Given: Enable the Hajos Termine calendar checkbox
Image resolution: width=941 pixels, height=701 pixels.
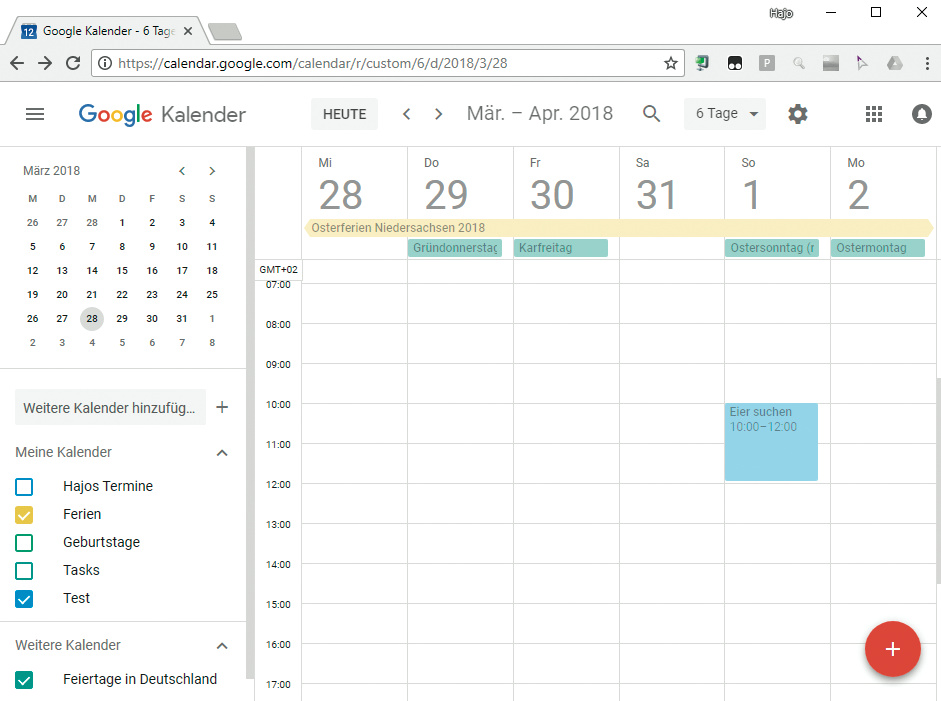Looking at the screenshot, I should pos(25,487).
